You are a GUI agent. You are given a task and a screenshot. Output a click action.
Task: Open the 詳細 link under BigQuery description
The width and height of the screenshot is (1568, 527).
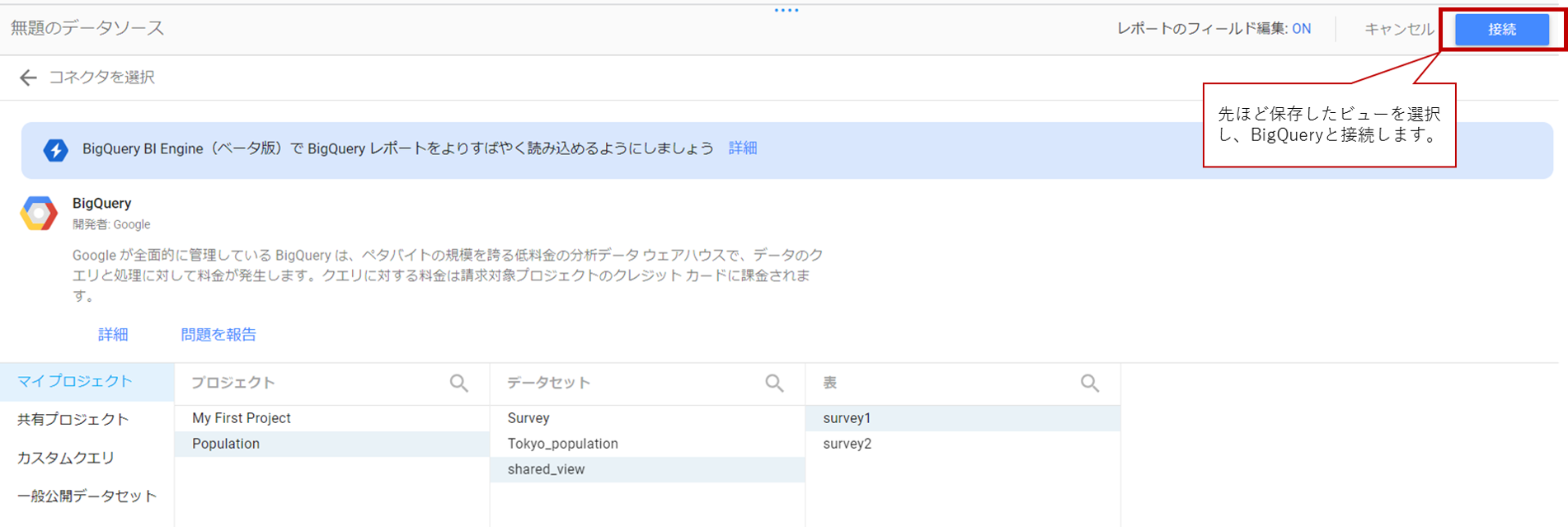click(113, 335)
